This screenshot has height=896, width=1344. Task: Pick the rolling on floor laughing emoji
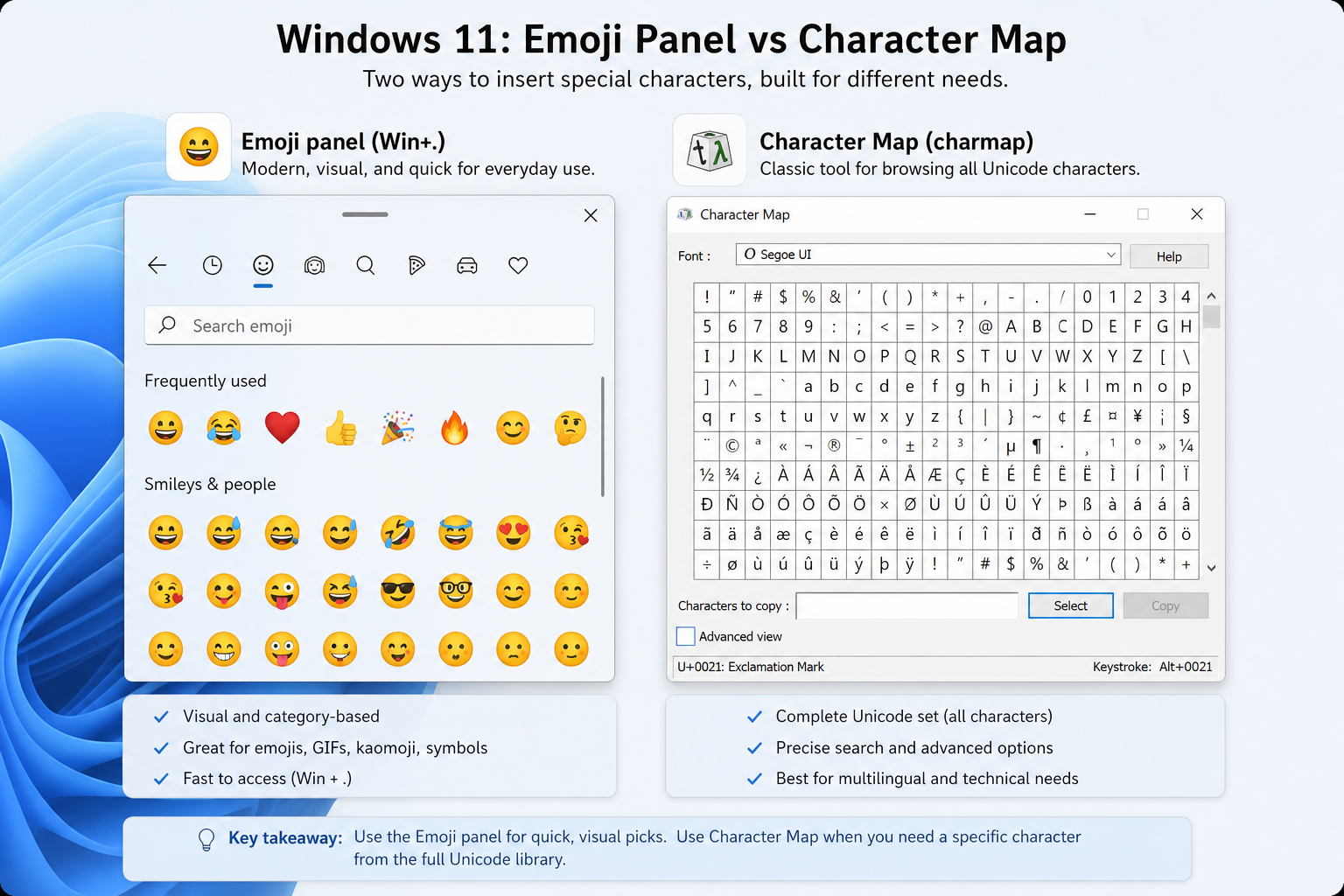[x=398, y=532]
